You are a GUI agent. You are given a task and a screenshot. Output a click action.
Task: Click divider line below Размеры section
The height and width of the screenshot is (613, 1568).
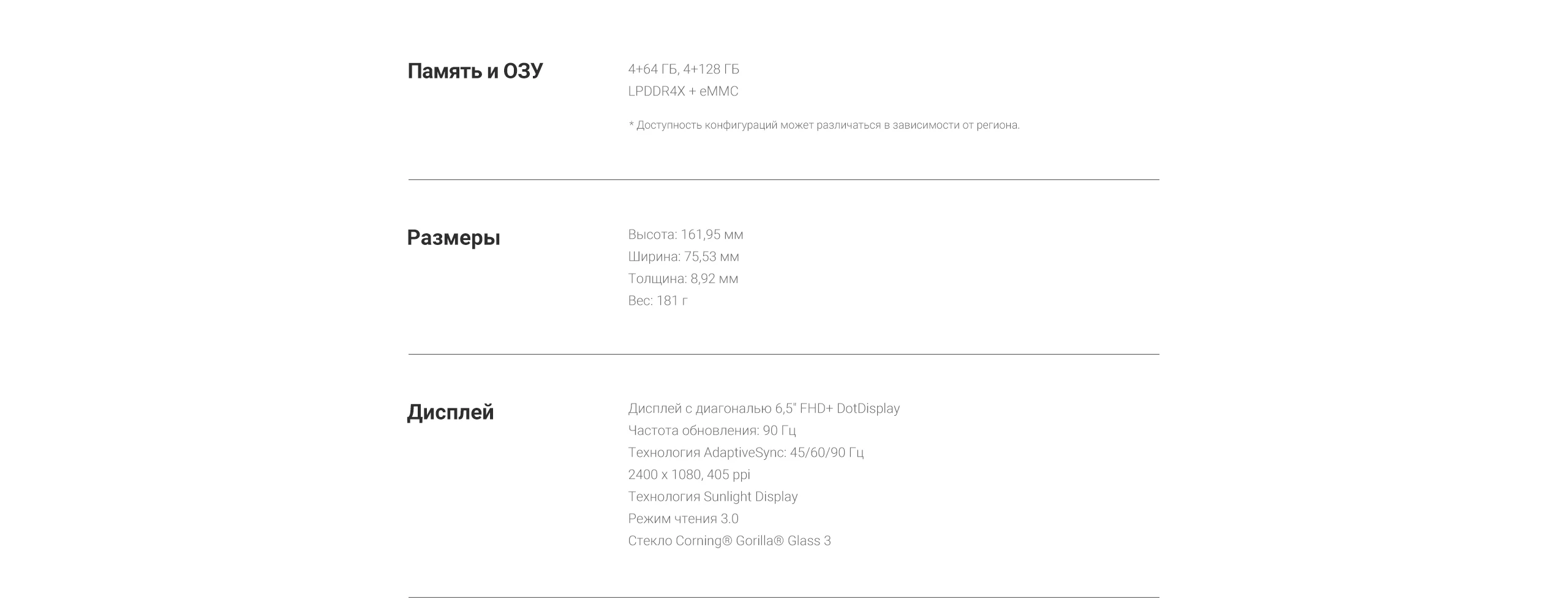tap(783, 355)
